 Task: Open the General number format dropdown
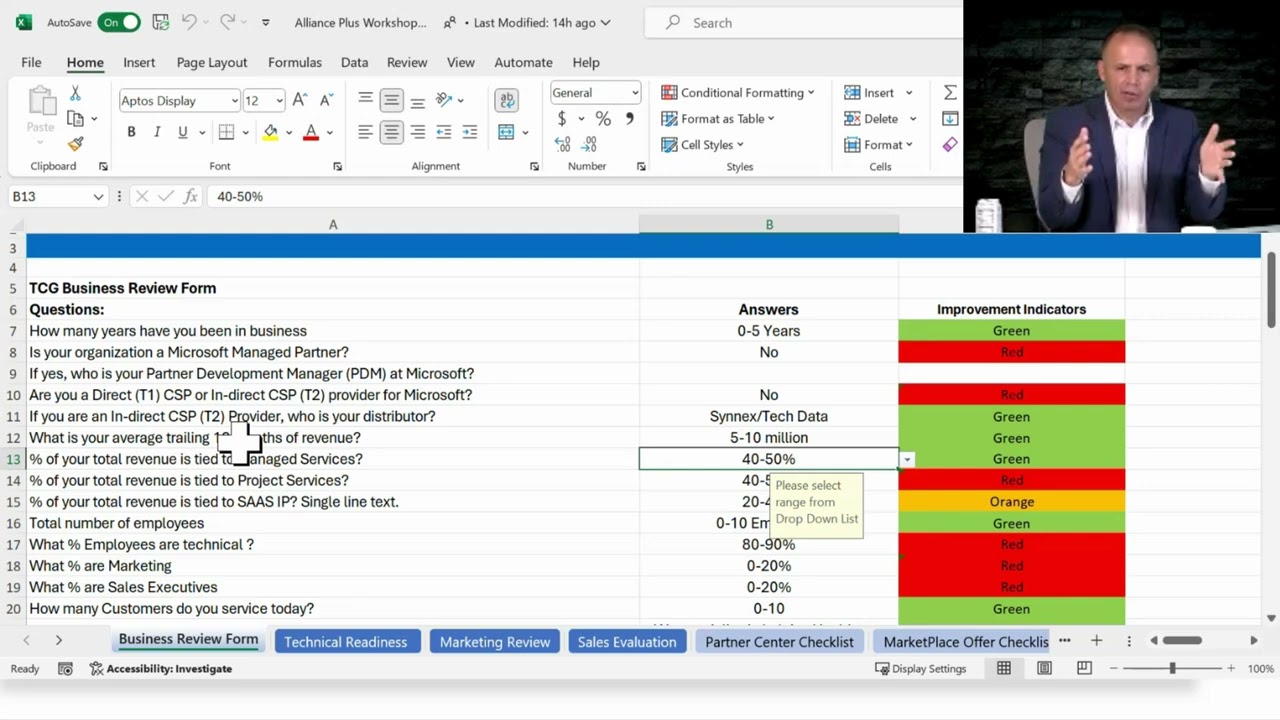tap(634, 93)
